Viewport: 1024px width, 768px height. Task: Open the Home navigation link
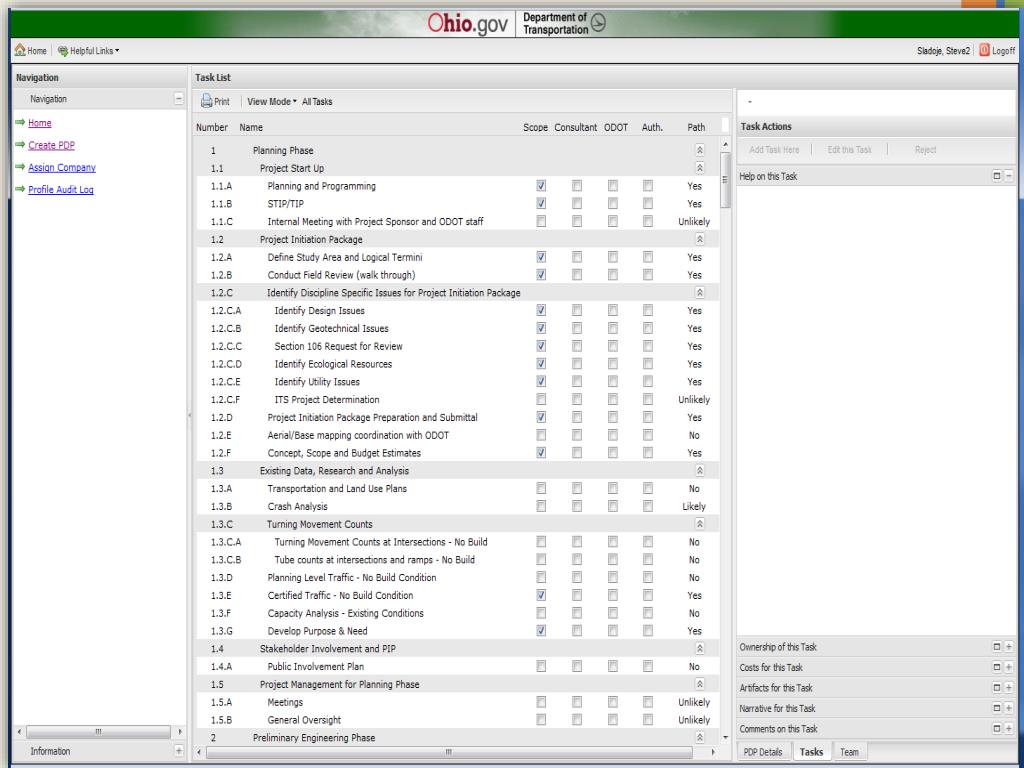(x=40, y=123)
